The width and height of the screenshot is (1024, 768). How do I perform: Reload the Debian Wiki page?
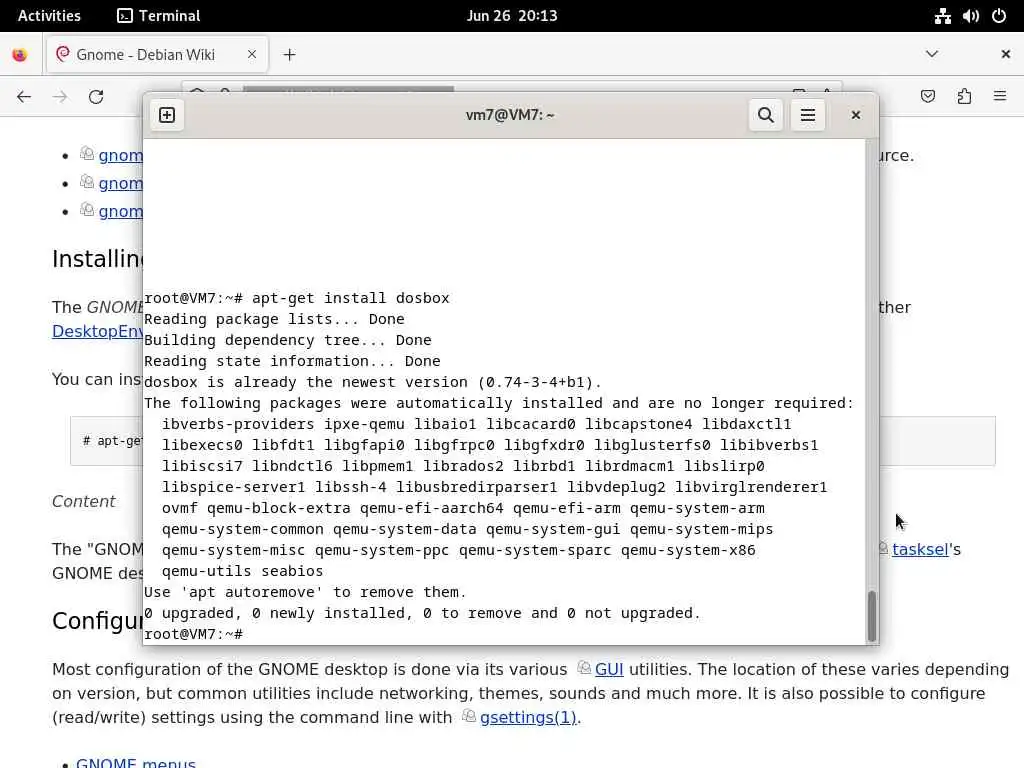[x=96, y=97]
